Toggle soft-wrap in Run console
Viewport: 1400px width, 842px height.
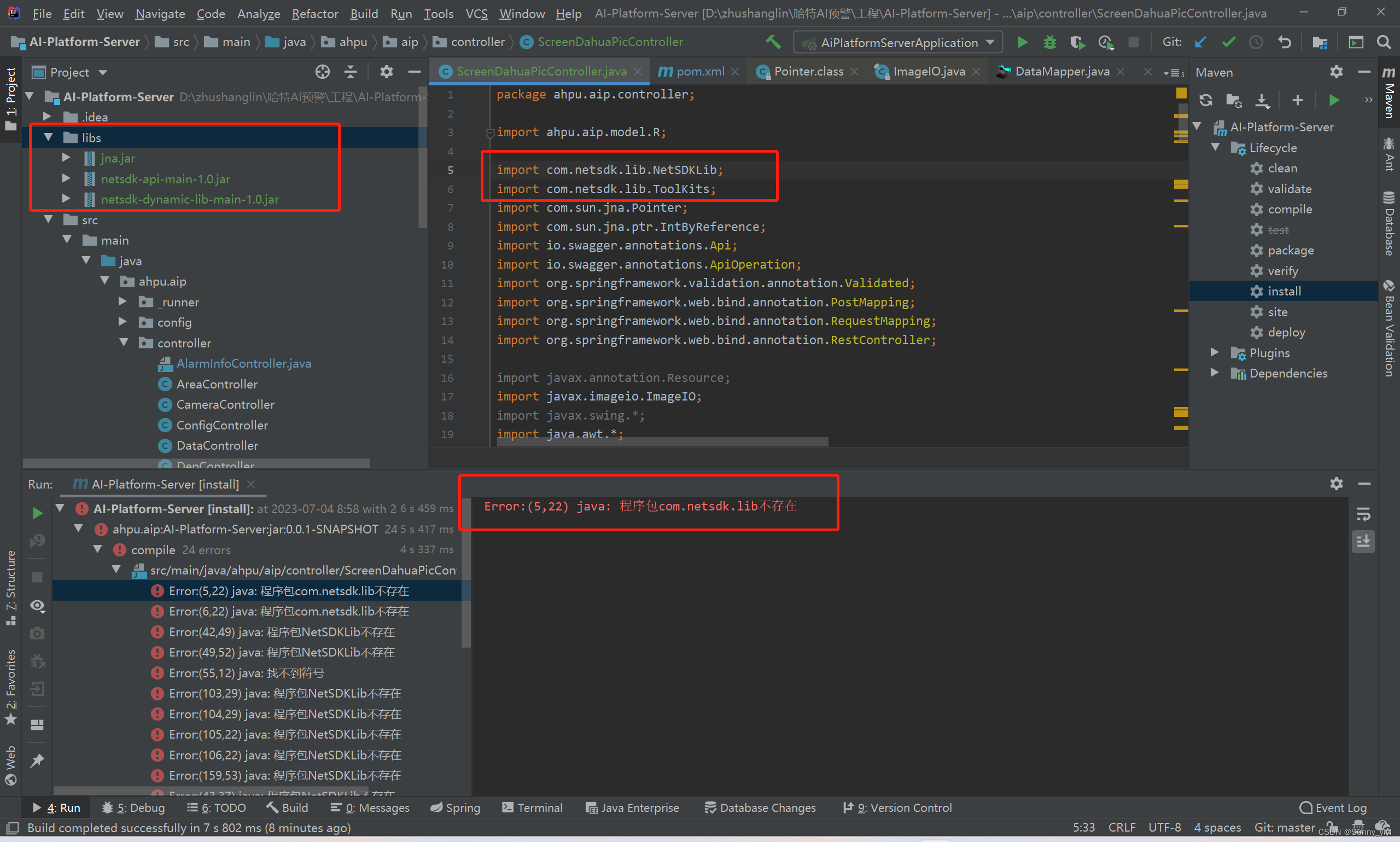coord(1363,515)
